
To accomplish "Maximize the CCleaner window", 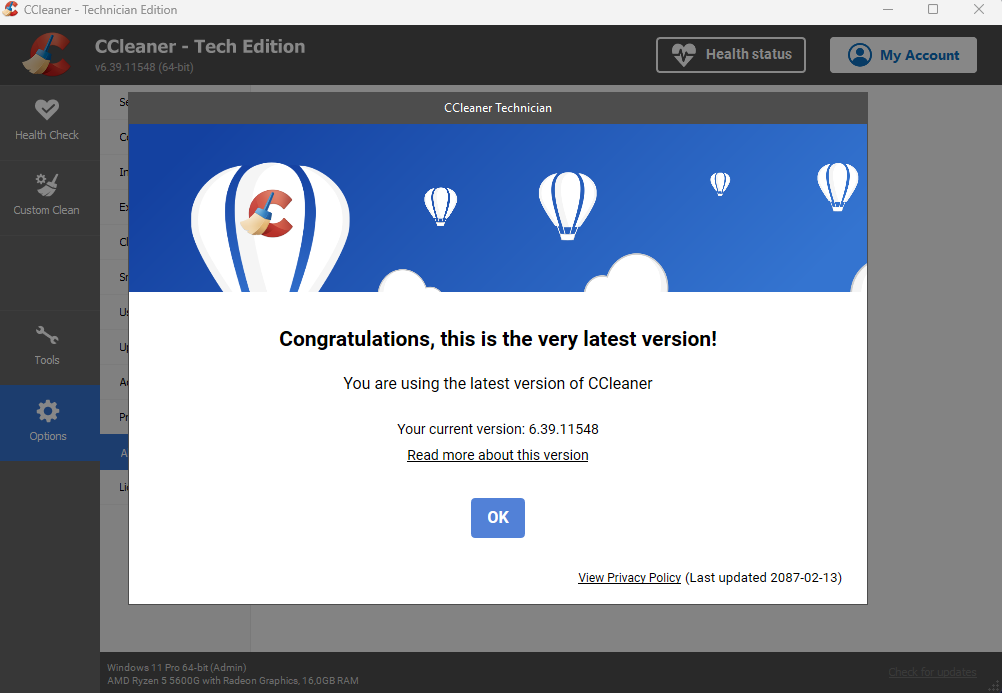I will point(933,10).
